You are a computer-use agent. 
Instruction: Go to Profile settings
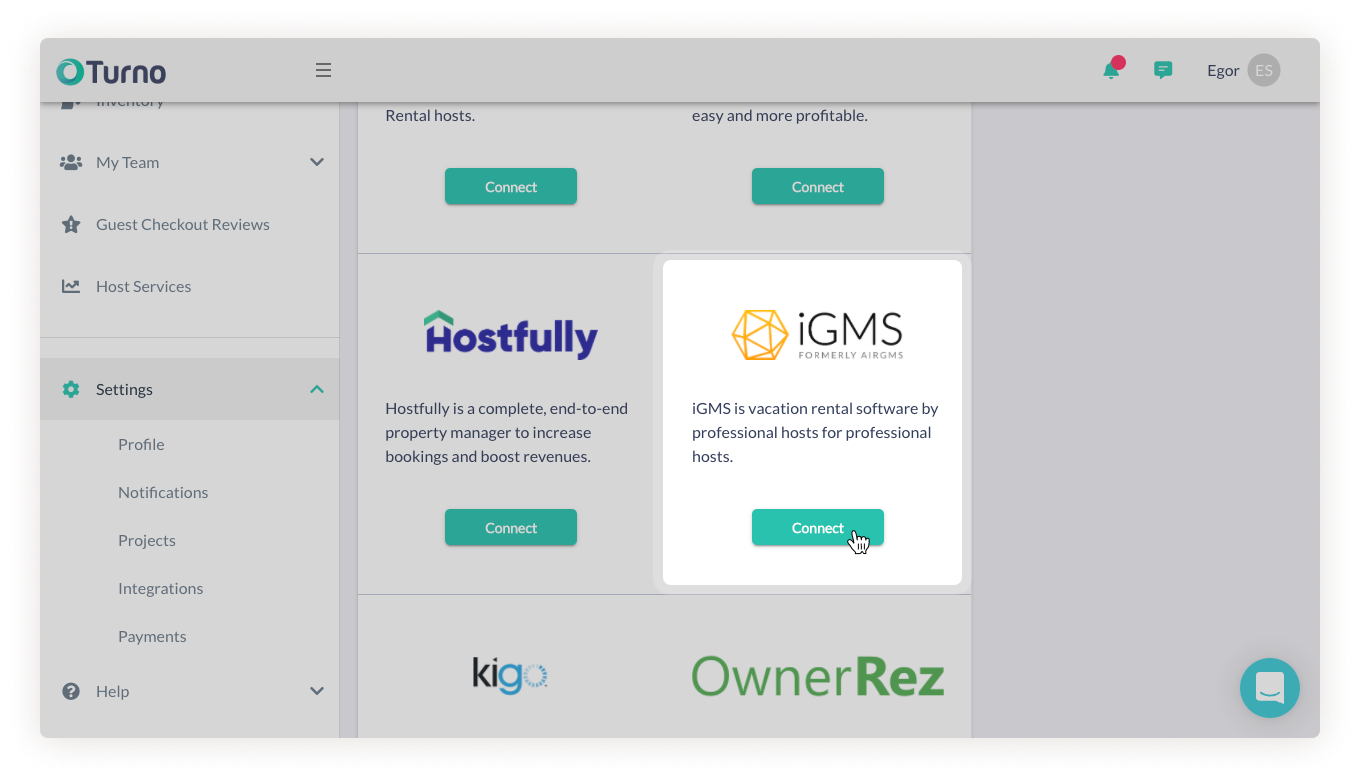141,444
